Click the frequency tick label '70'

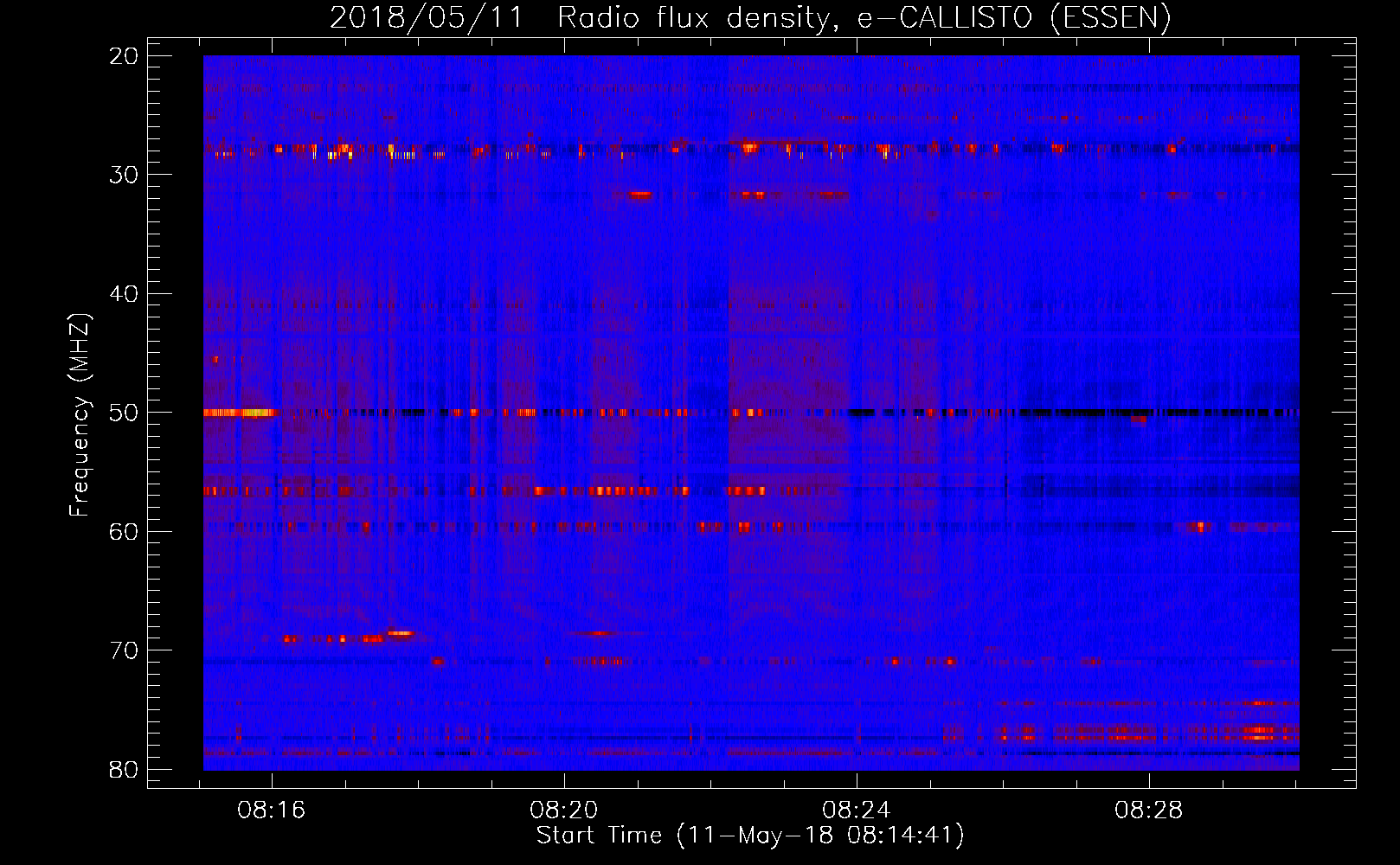point(124,650)
